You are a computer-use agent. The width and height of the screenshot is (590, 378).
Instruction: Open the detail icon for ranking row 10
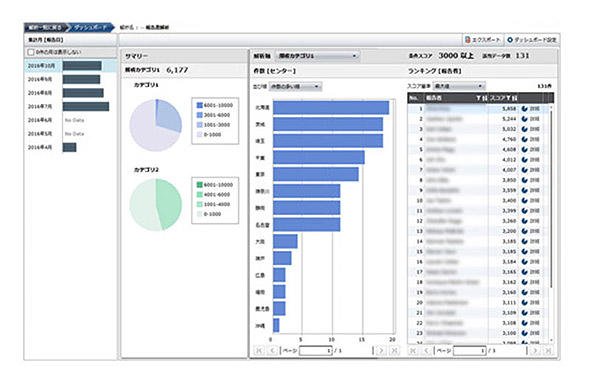pyautogui.click(x=524, y=200)
